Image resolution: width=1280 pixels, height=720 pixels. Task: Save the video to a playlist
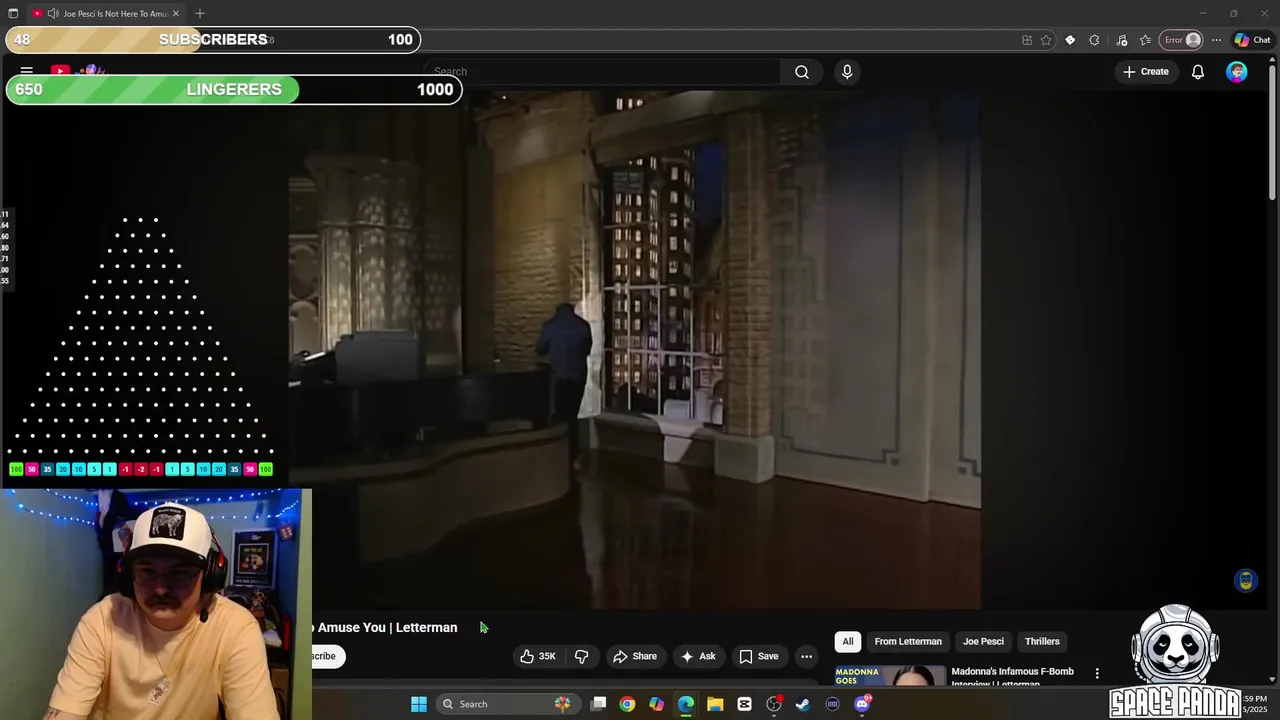tap(758, 656)
